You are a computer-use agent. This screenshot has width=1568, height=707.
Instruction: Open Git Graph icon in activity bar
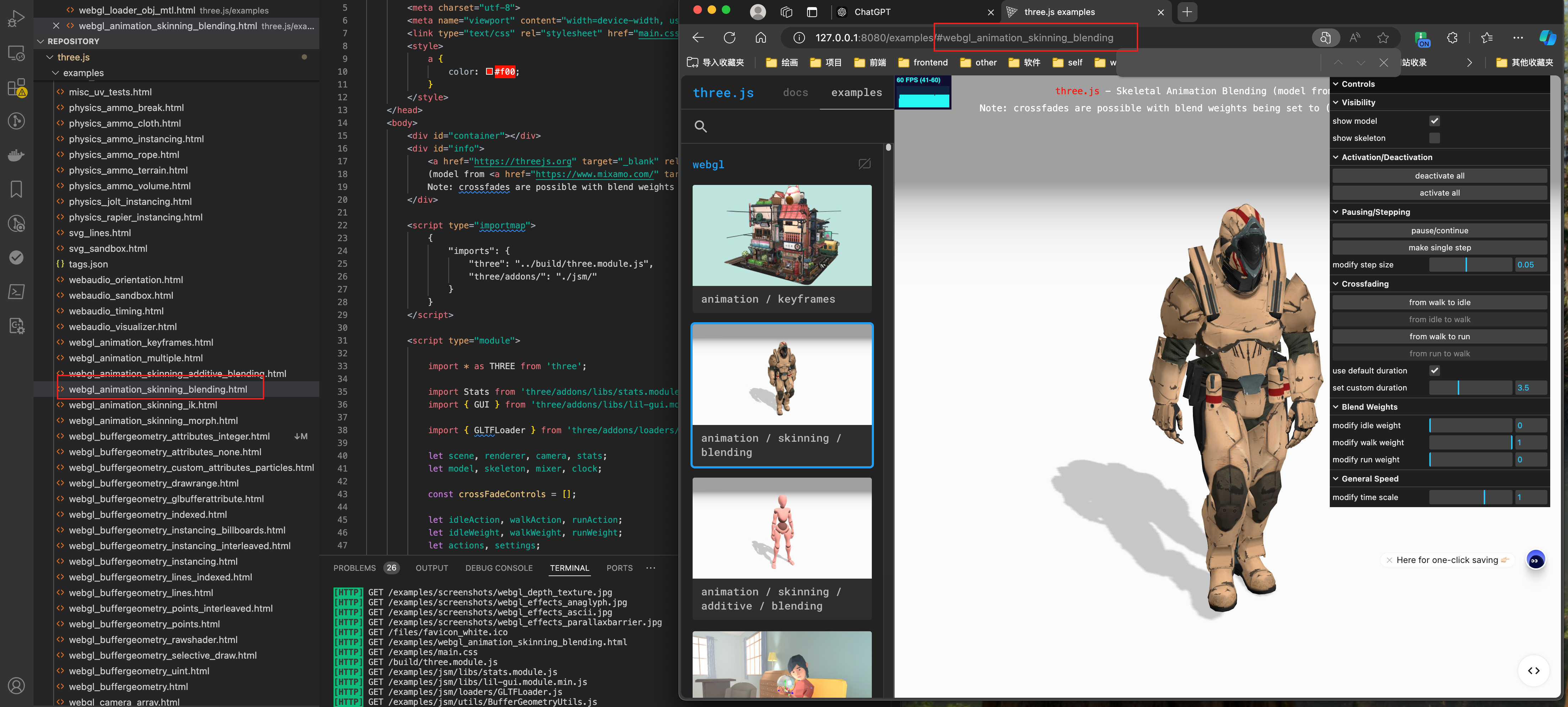click(16, 121)
